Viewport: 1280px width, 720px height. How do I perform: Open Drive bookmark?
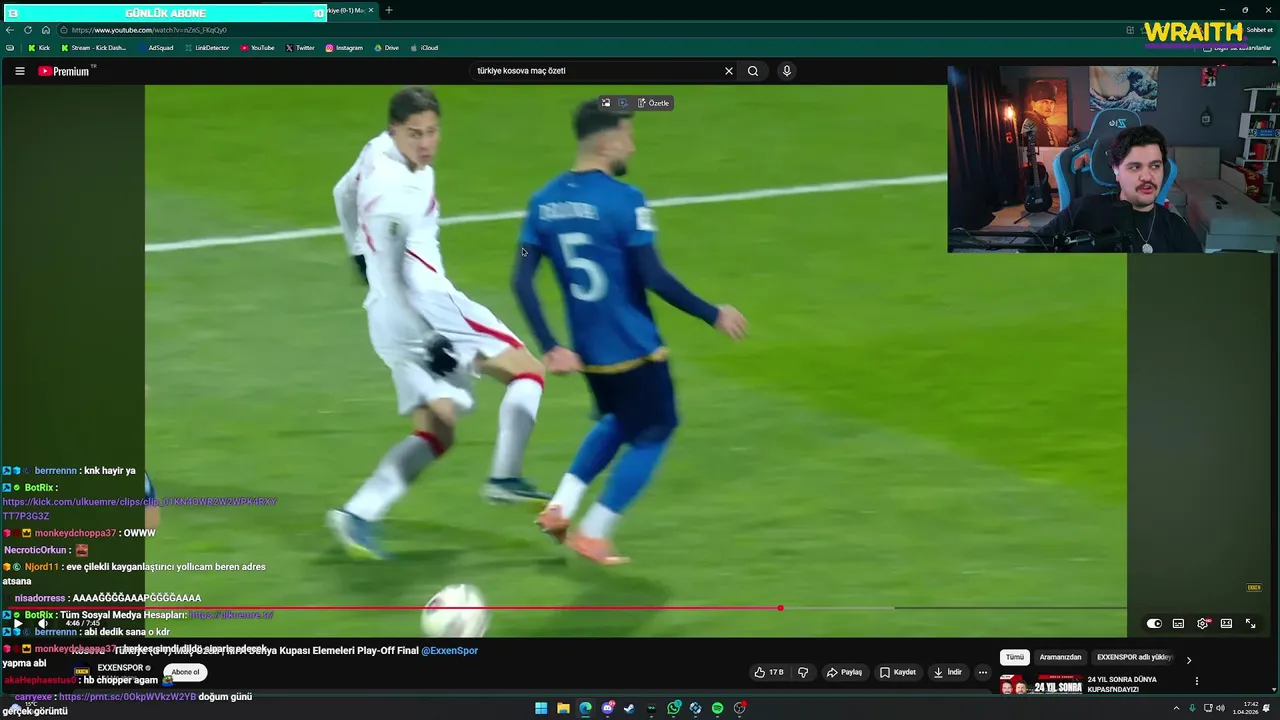[386, 48]
